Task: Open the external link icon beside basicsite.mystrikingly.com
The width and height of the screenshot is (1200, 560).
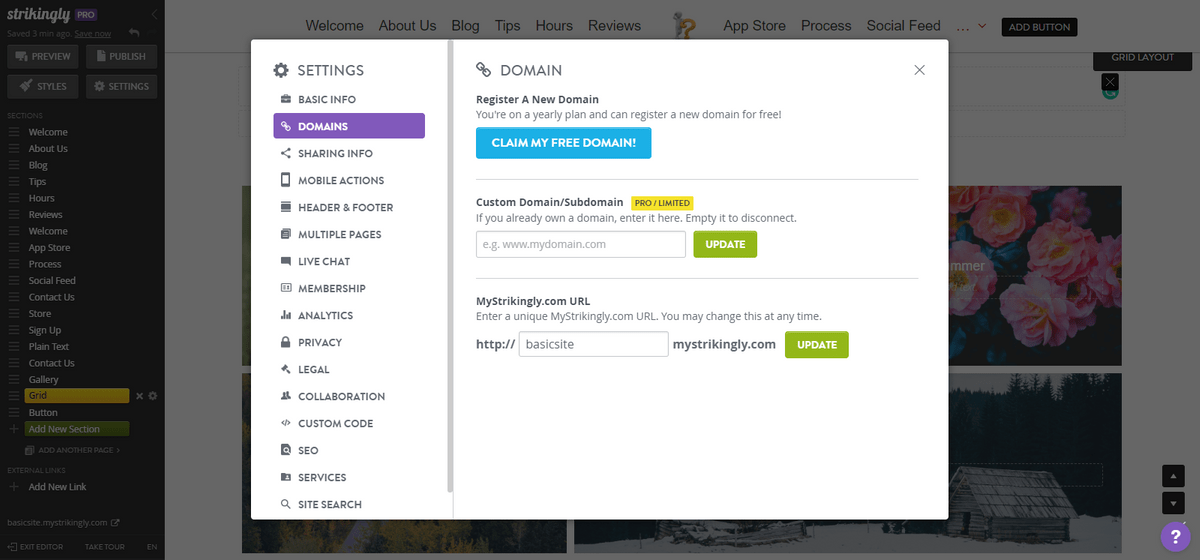Action: tap(115, 522)
